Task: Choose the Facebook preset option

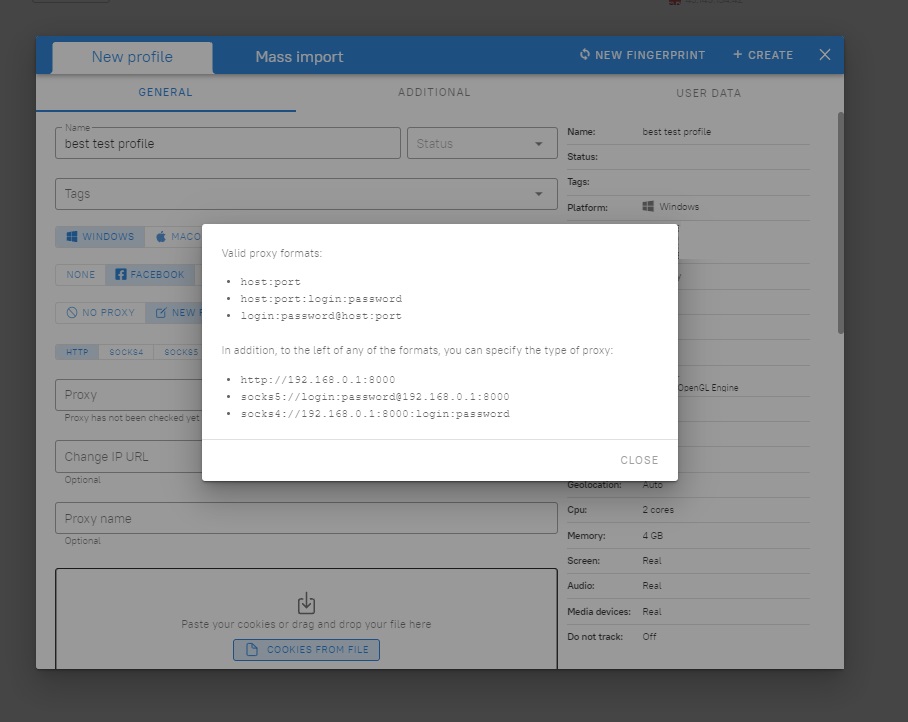Action: point(149,274)
